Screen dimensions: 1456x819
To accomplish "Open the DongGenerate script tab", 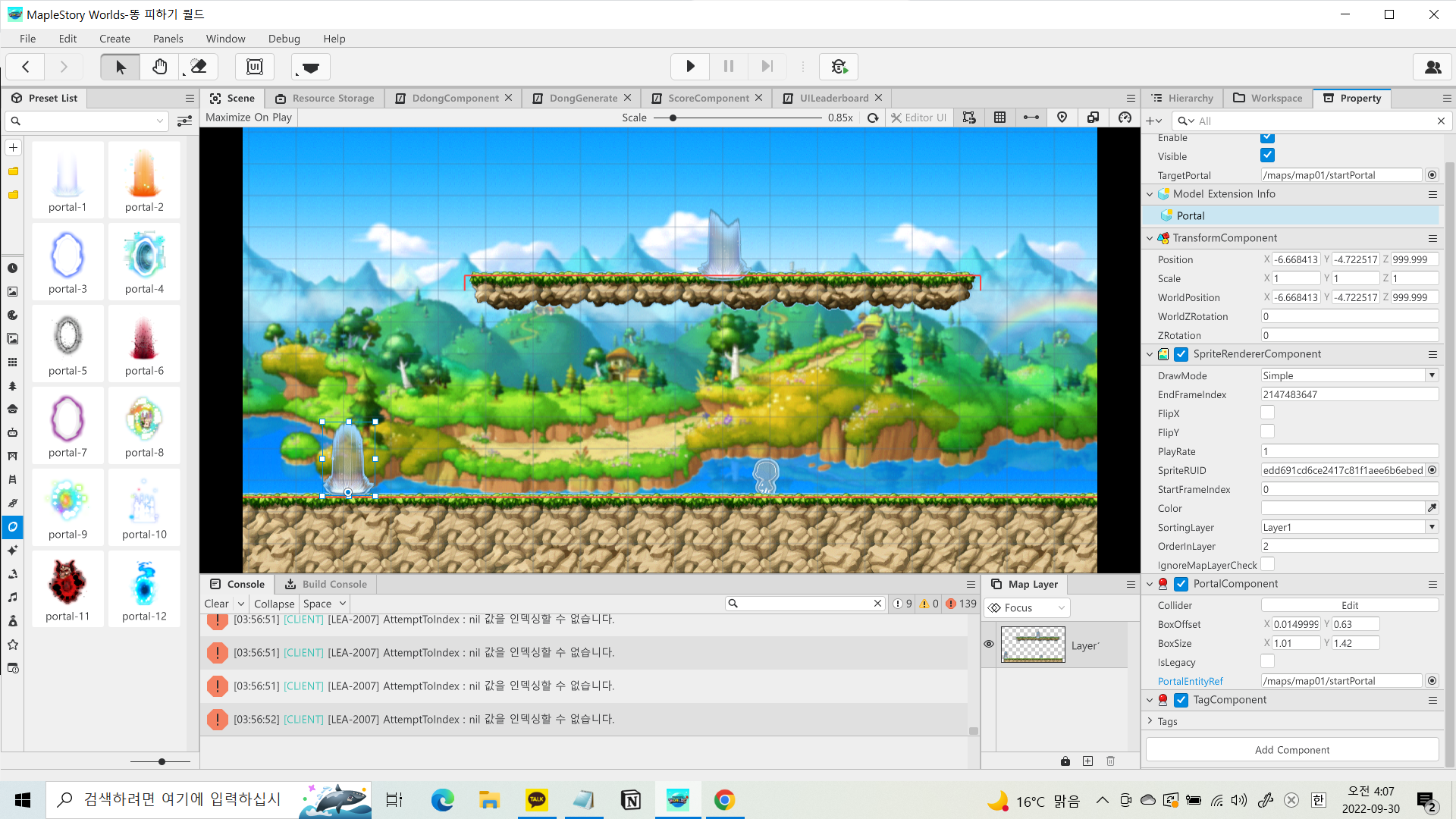I will [x=582, y=98].
